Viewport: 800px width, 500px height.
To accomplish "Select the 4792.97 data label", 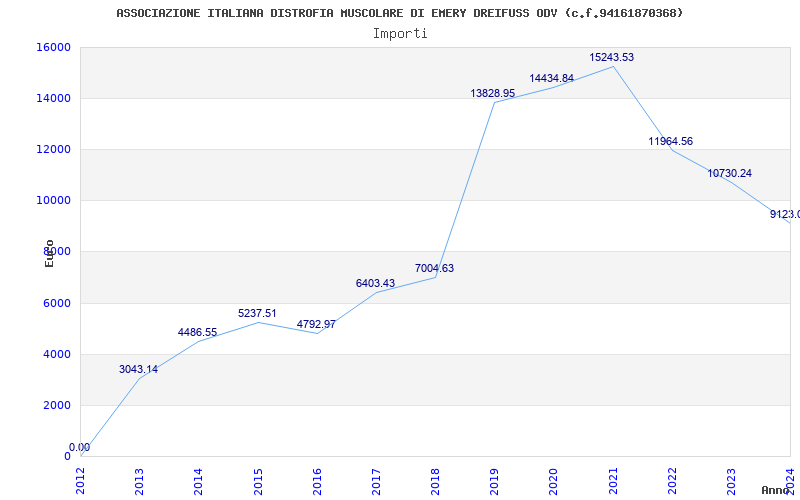I will [316, 324].
